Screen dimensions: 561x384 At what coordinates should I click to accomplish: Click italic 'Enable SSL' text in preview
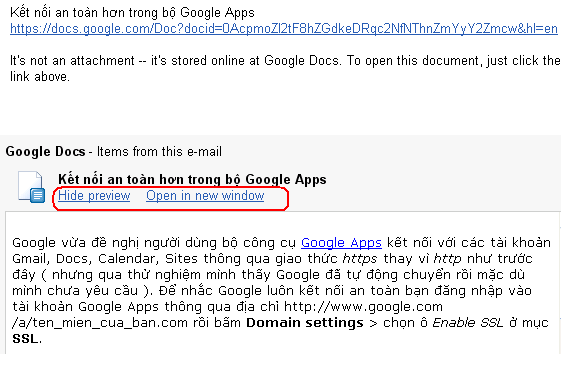(468, 323)
